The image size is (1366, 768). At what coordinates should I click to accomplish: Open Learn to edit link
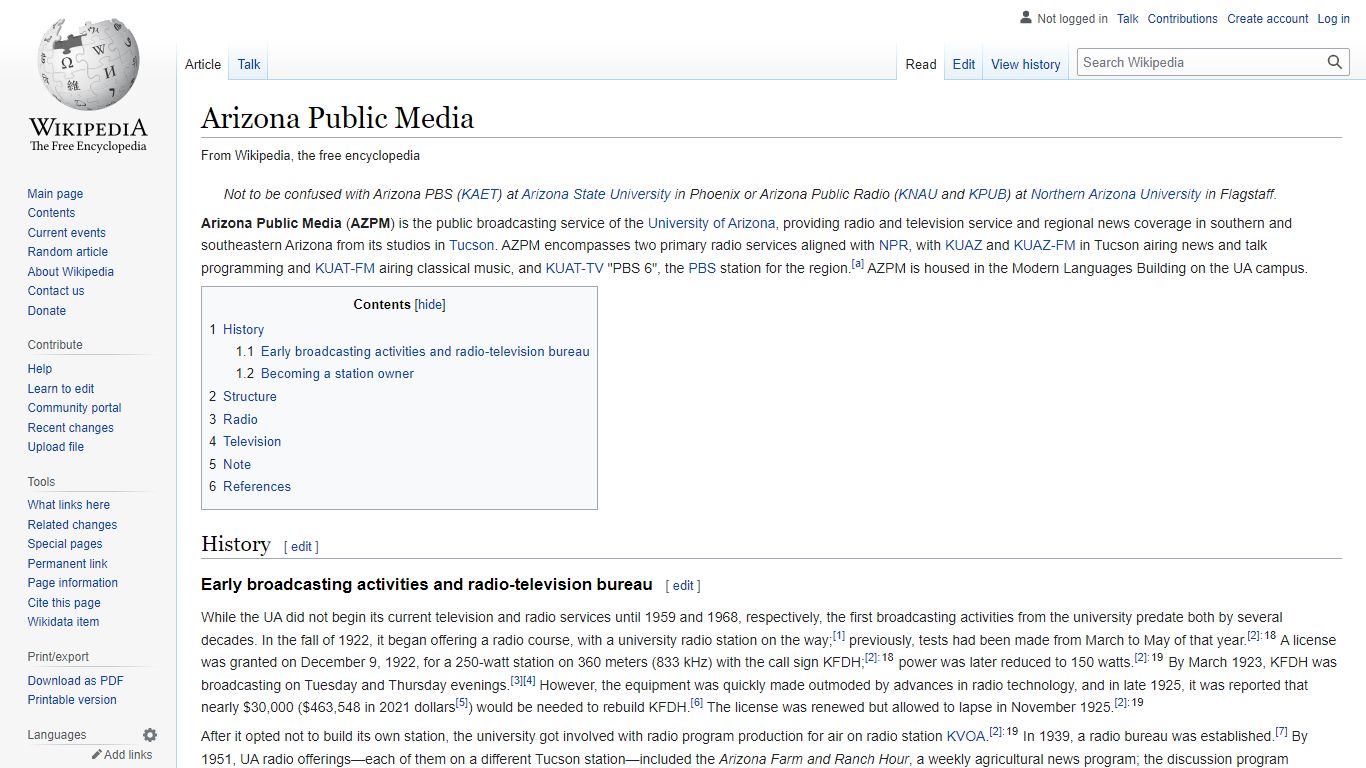point(61,389)
